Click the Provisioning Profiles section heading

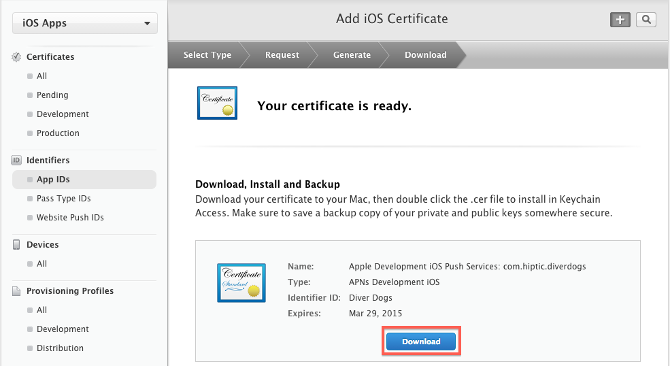[70, 291]
